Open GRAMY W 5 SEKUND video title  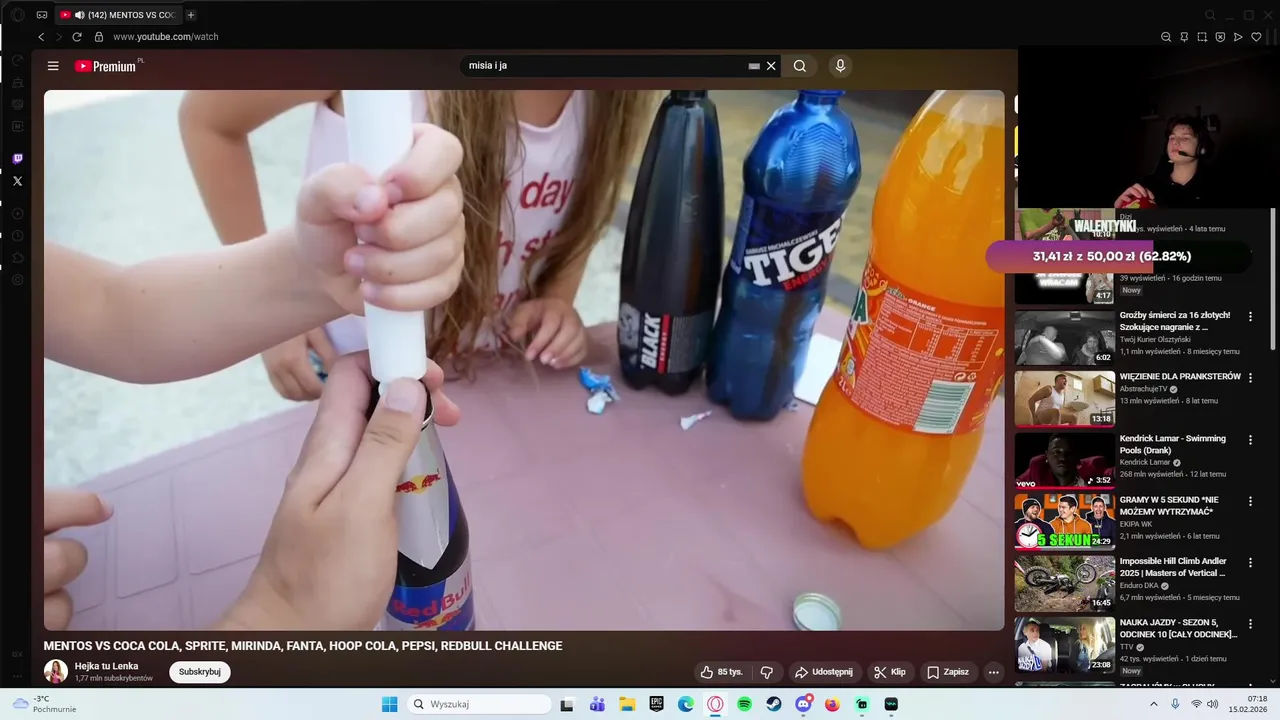pyautogui.click(x=1169, y=506)
